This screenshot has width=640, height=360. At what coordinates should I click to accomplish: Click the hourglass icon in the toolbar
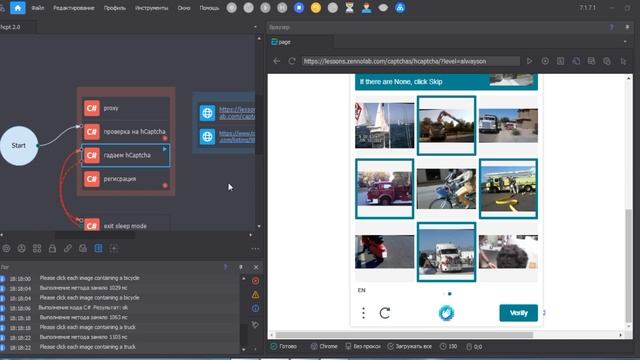pos(349,8)
